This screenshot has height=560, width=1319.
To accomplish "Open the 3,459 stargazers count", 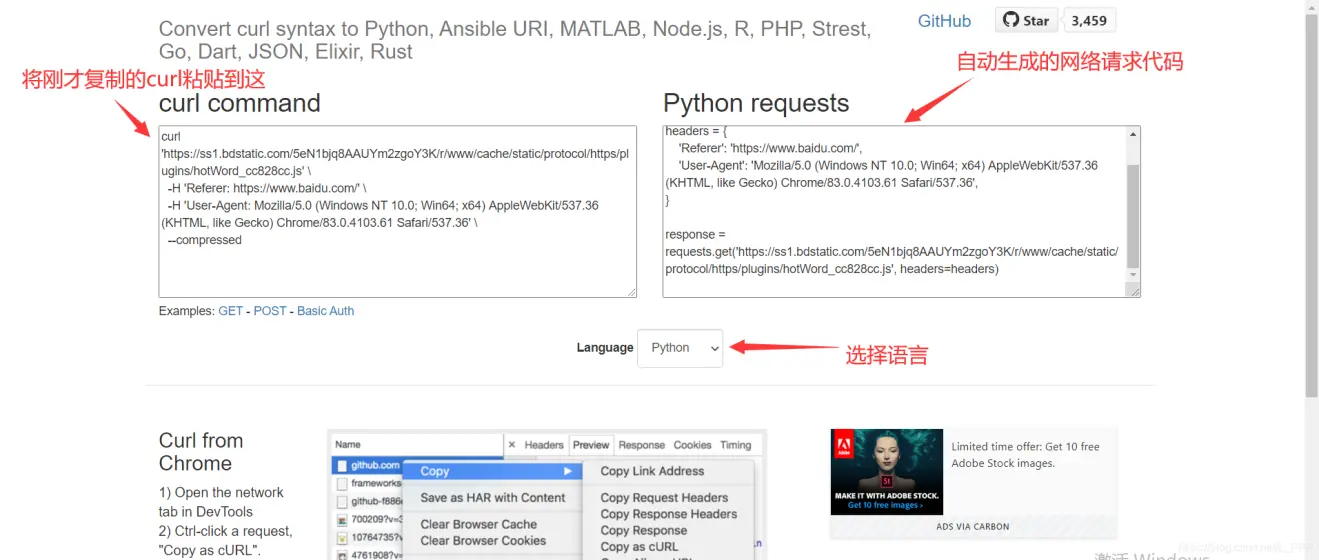I will point(1088,20).
